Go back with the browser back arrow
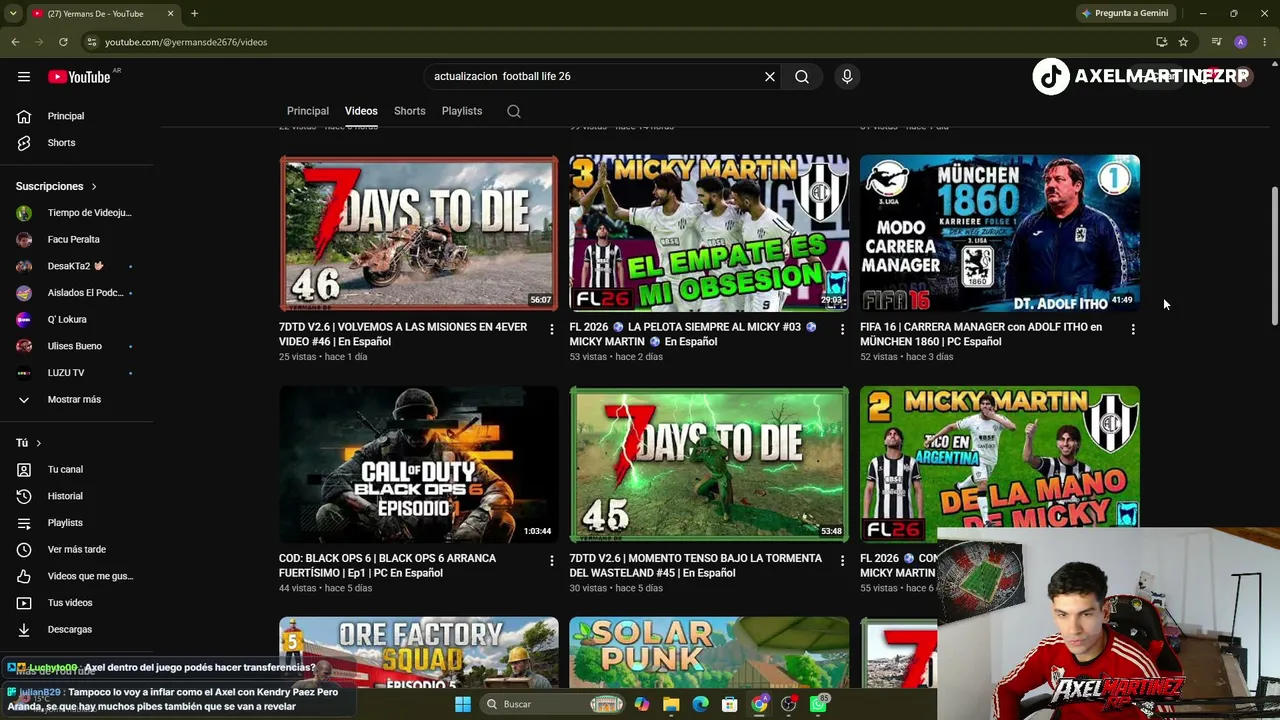 [15, 42]
